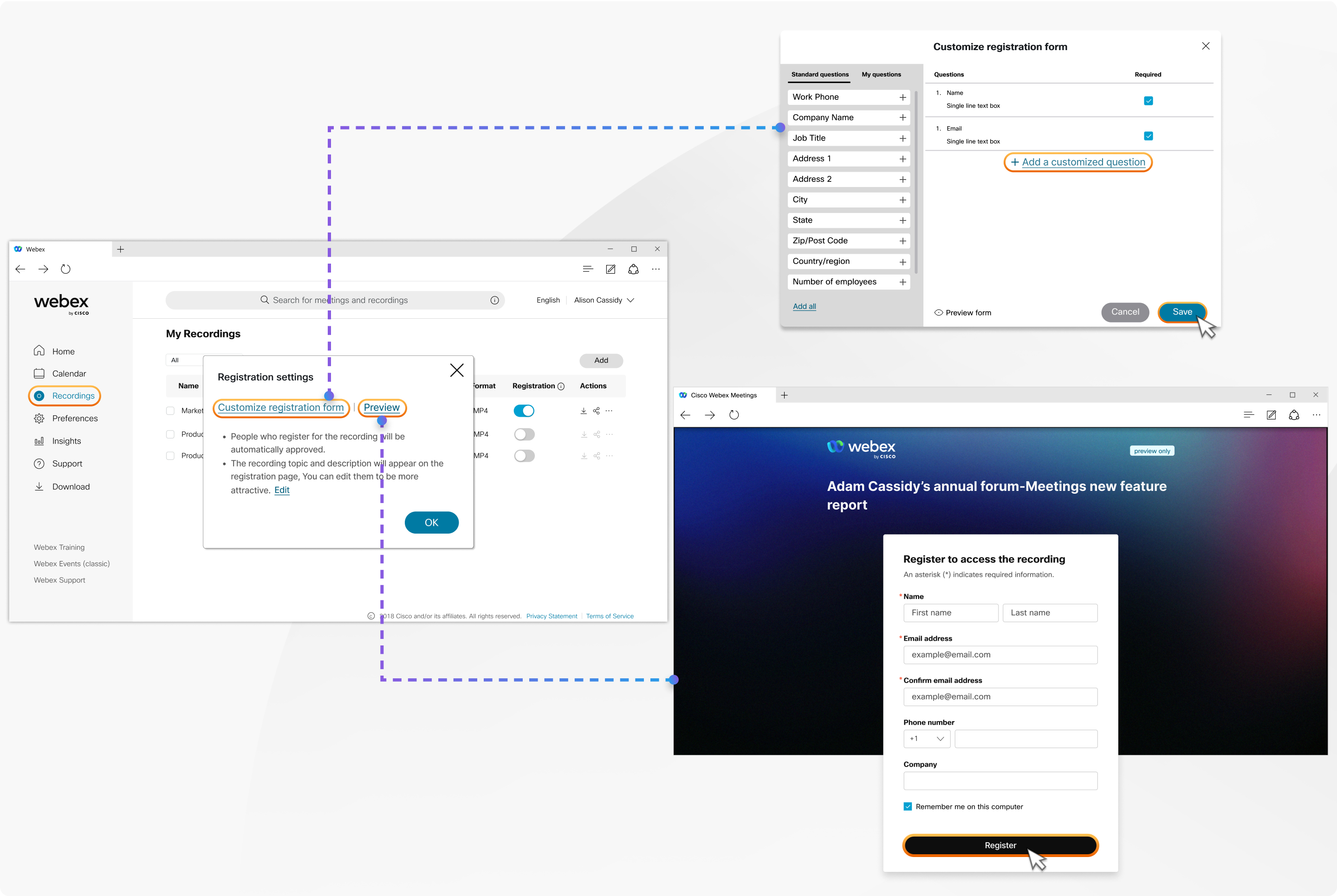Open the Alison Cassidy account dropdown

[x=604, y=299]
